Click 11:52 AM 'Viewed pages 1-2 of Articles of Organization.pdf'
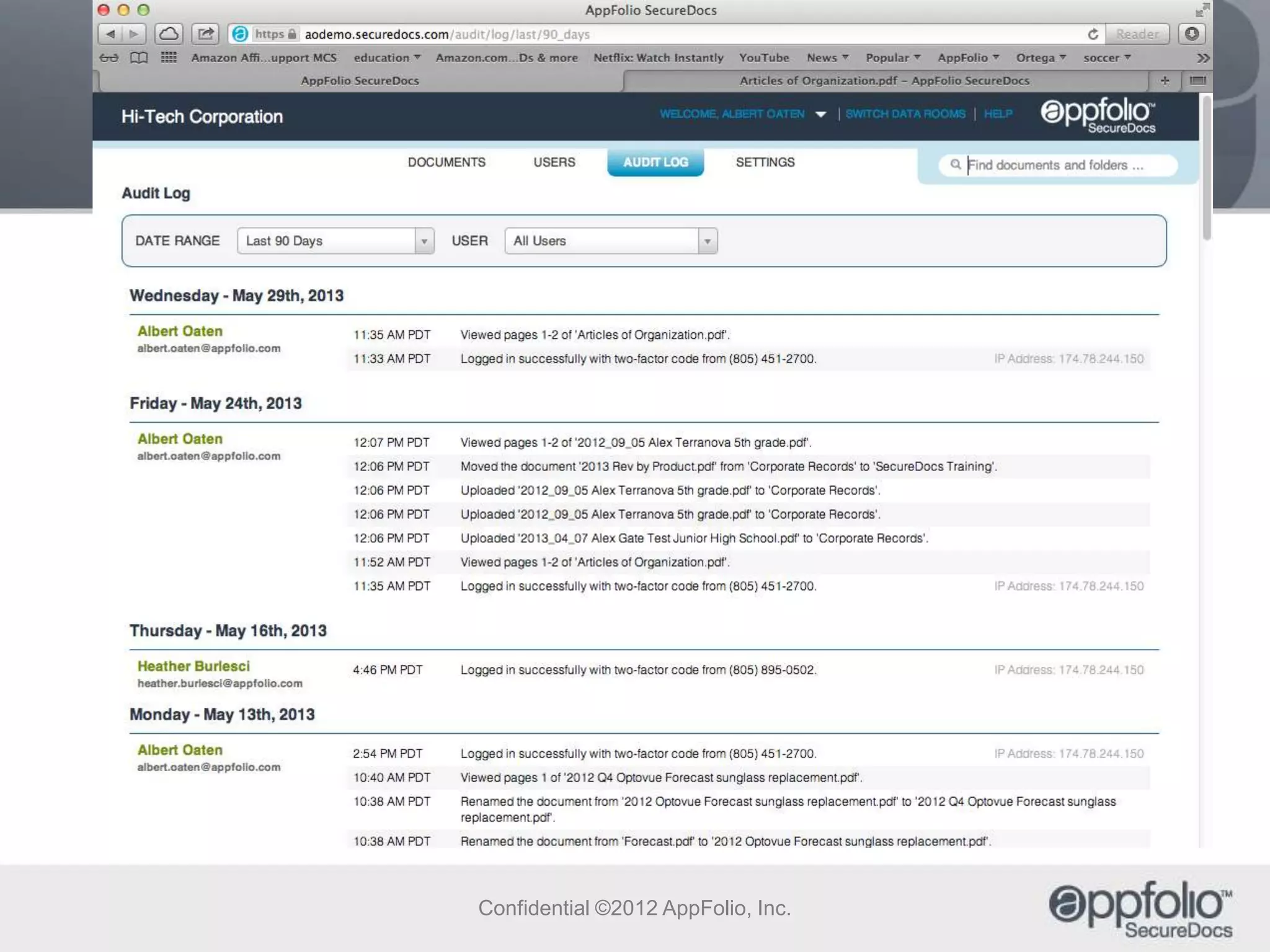 [595, 562]
